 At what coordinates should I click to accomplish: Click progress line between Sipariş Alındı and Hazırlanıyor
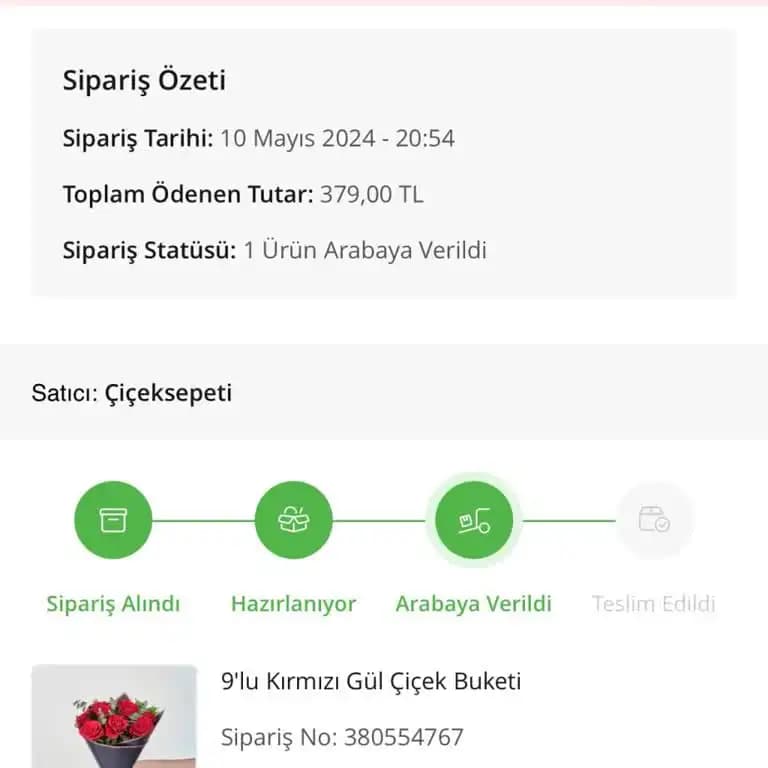tap(203, 520)
